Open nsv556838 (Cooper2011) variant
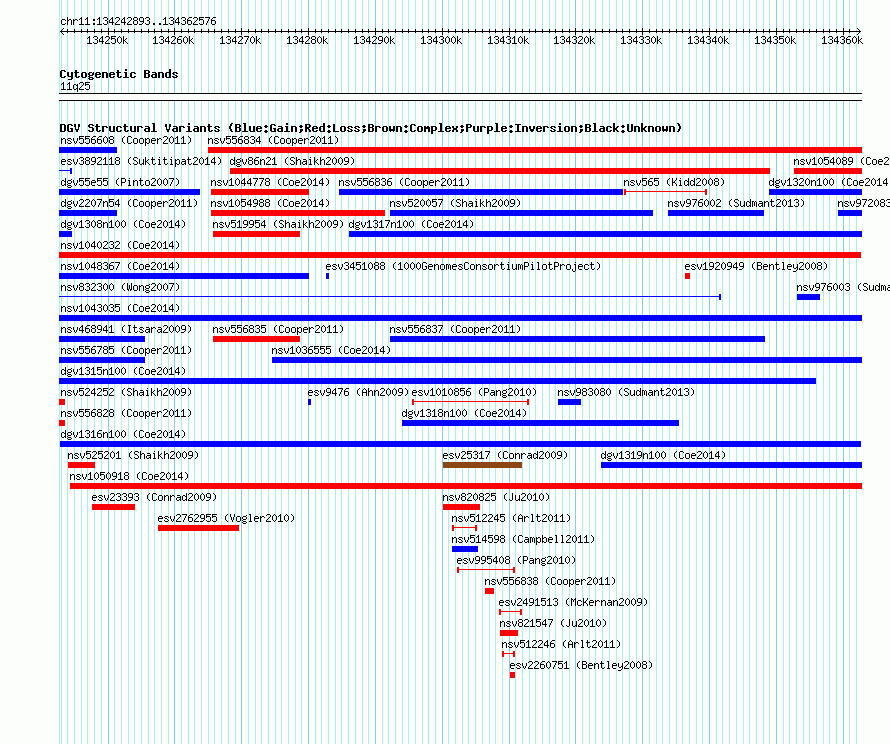The image size is (890, 744). (550, 581)
